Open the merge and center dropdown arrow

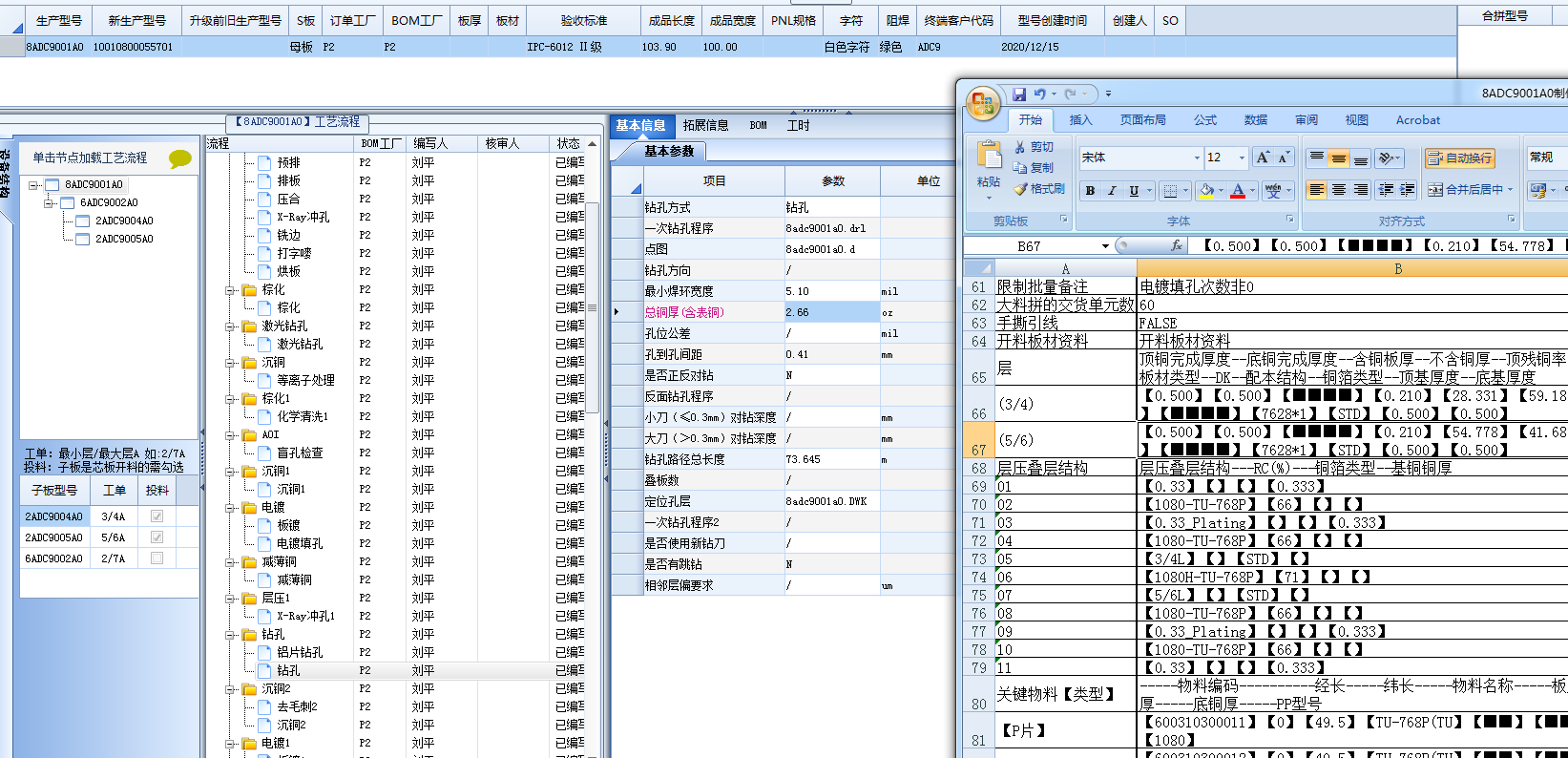1510,190
